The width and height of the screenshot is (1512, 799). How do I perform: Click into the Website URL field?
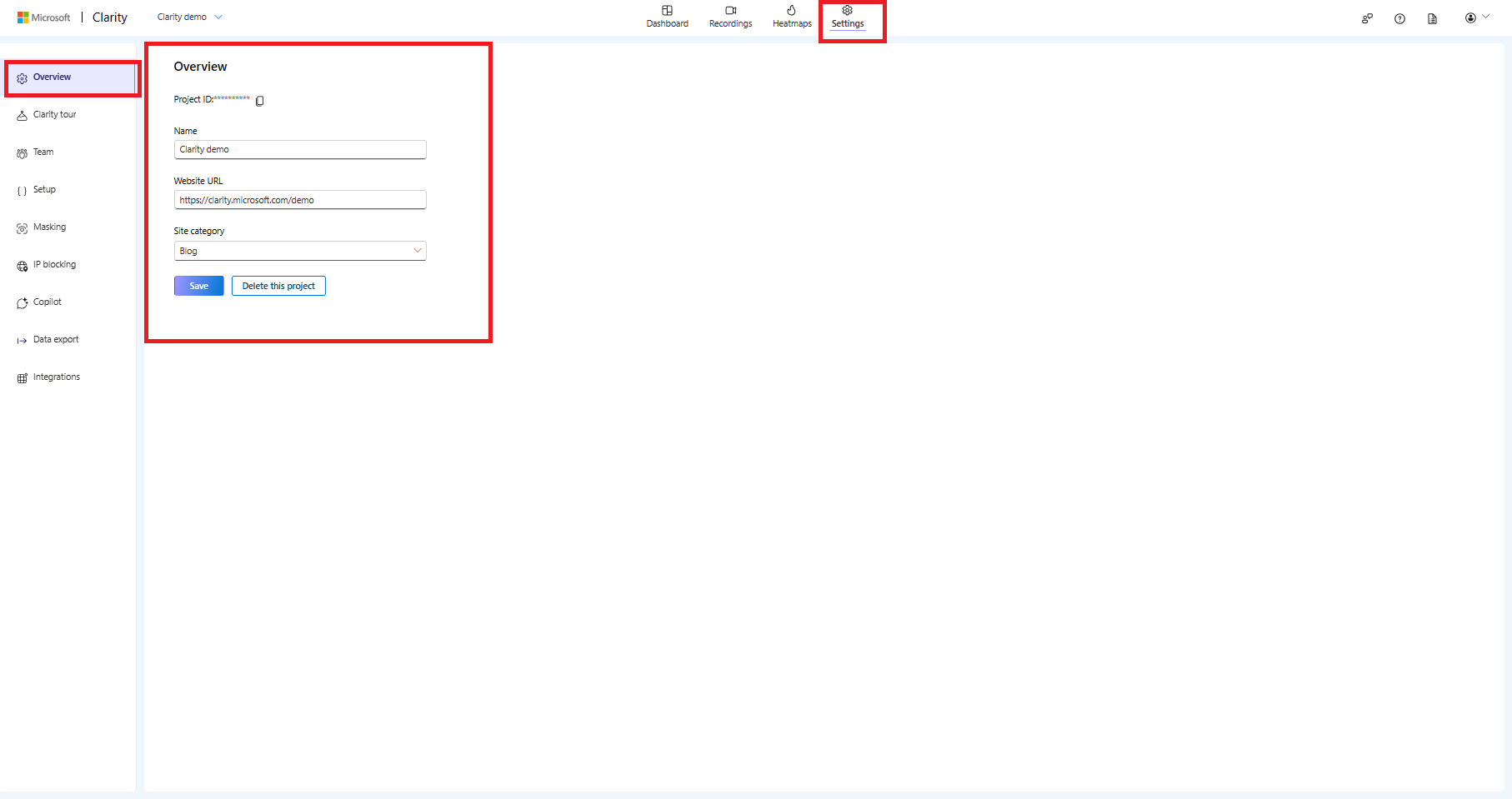tap(300, 200)
